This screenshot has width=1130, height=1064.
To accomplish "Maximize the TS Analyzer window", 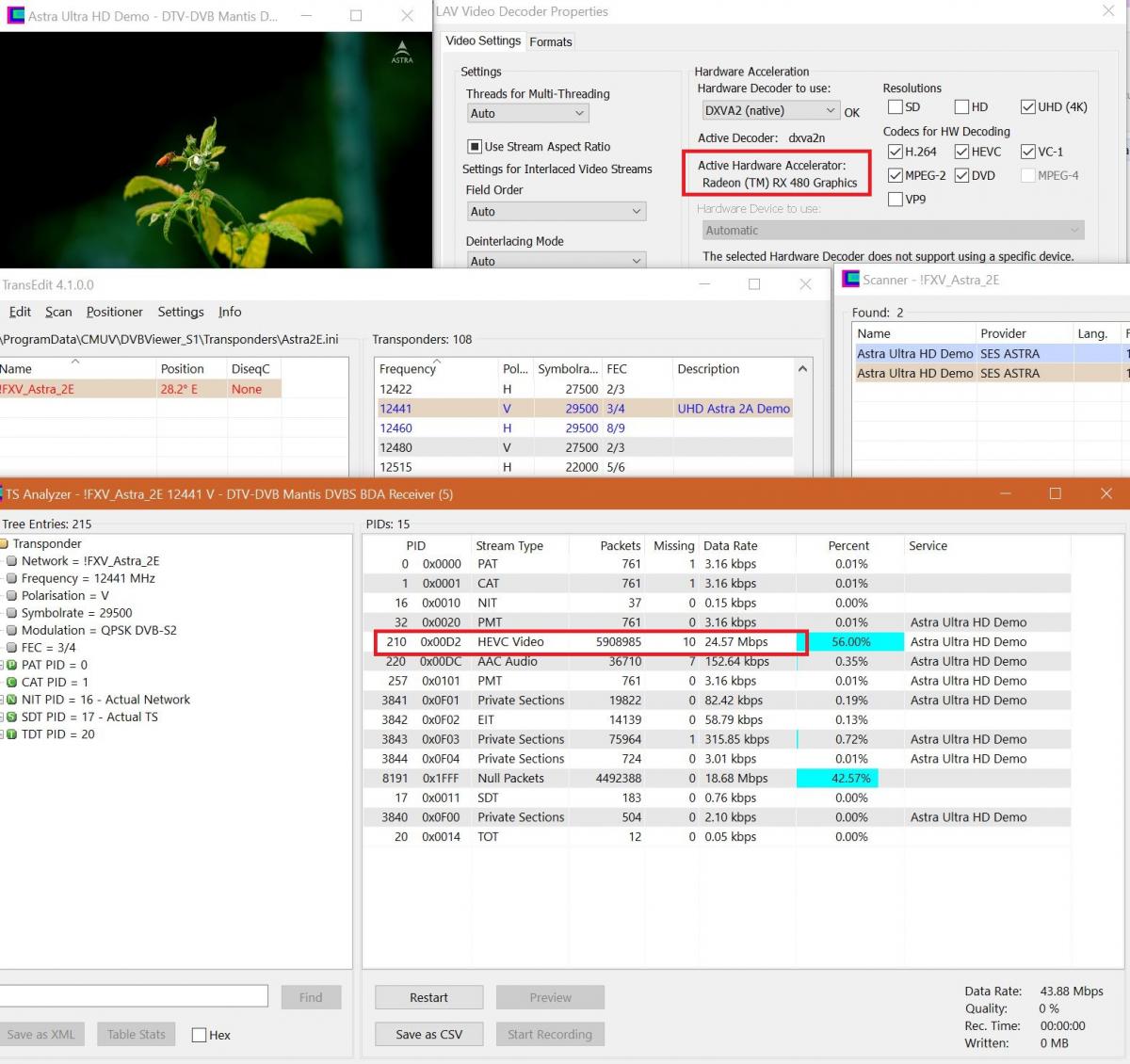I will click(1055, 493).
